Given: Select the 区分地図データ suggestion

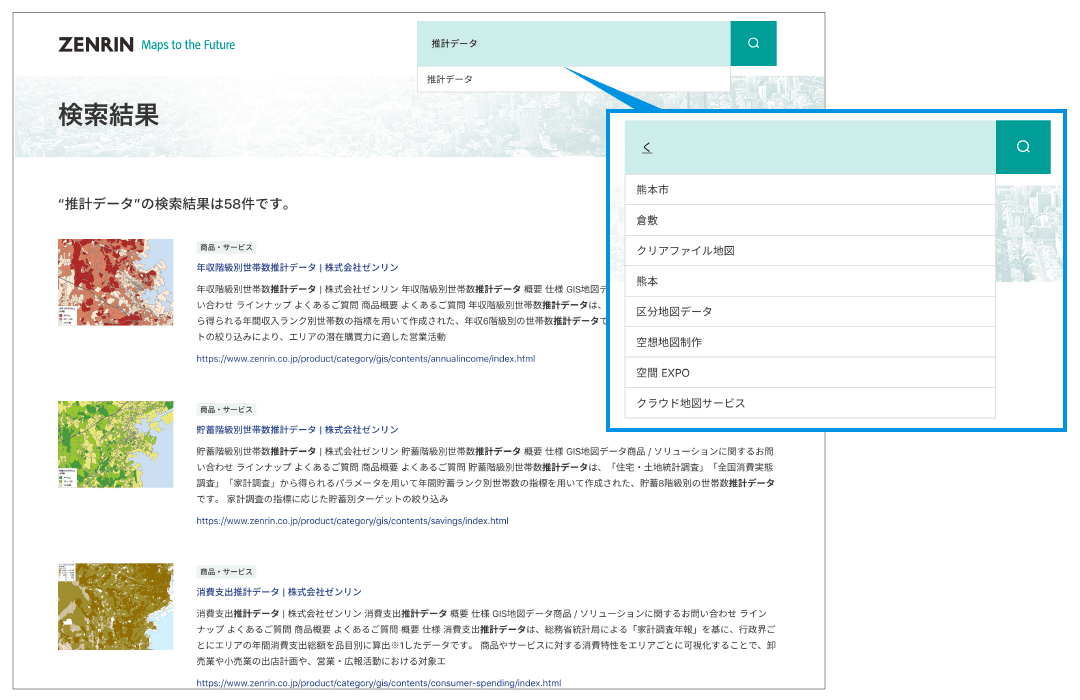Looking at the screenshot, I should (810, 311).
